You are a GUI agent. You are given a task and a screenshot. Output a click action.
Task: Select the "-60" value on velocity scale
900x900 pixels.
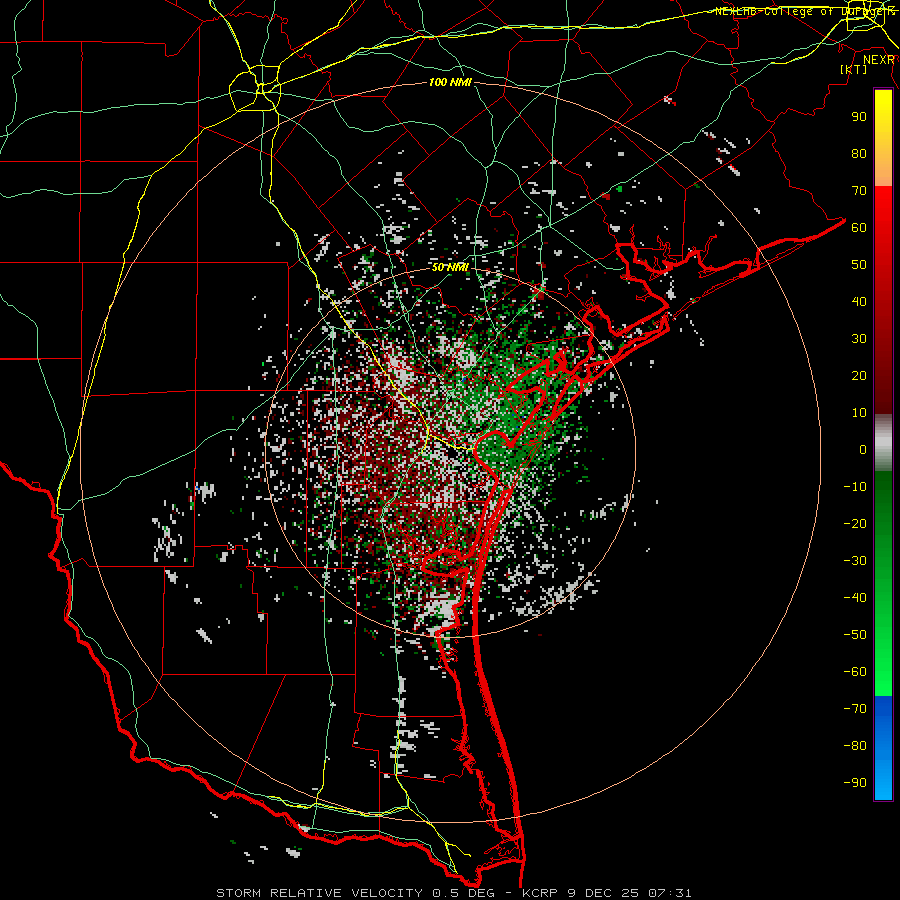click(x=855, y=672)
